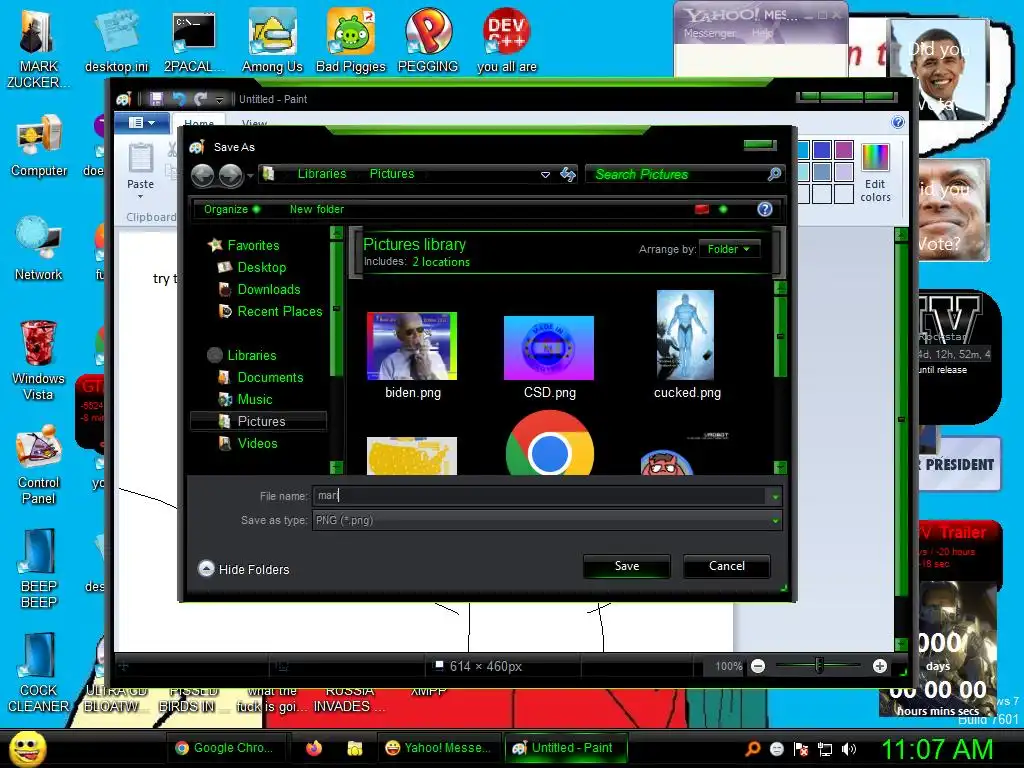
Task: Switch to Yahoo! Messenger on taskbar
Action: coord(439,748)
